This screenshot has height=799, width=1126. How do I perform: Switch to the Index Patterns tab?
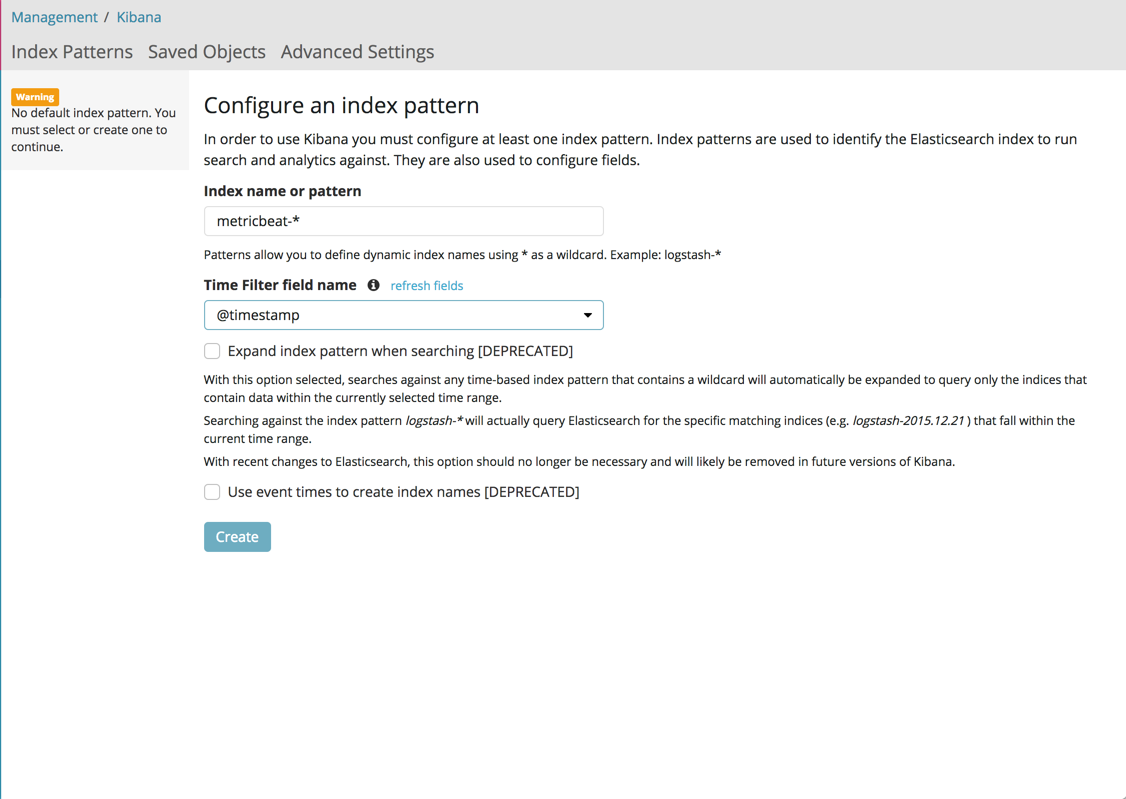(x=72, y=52)
